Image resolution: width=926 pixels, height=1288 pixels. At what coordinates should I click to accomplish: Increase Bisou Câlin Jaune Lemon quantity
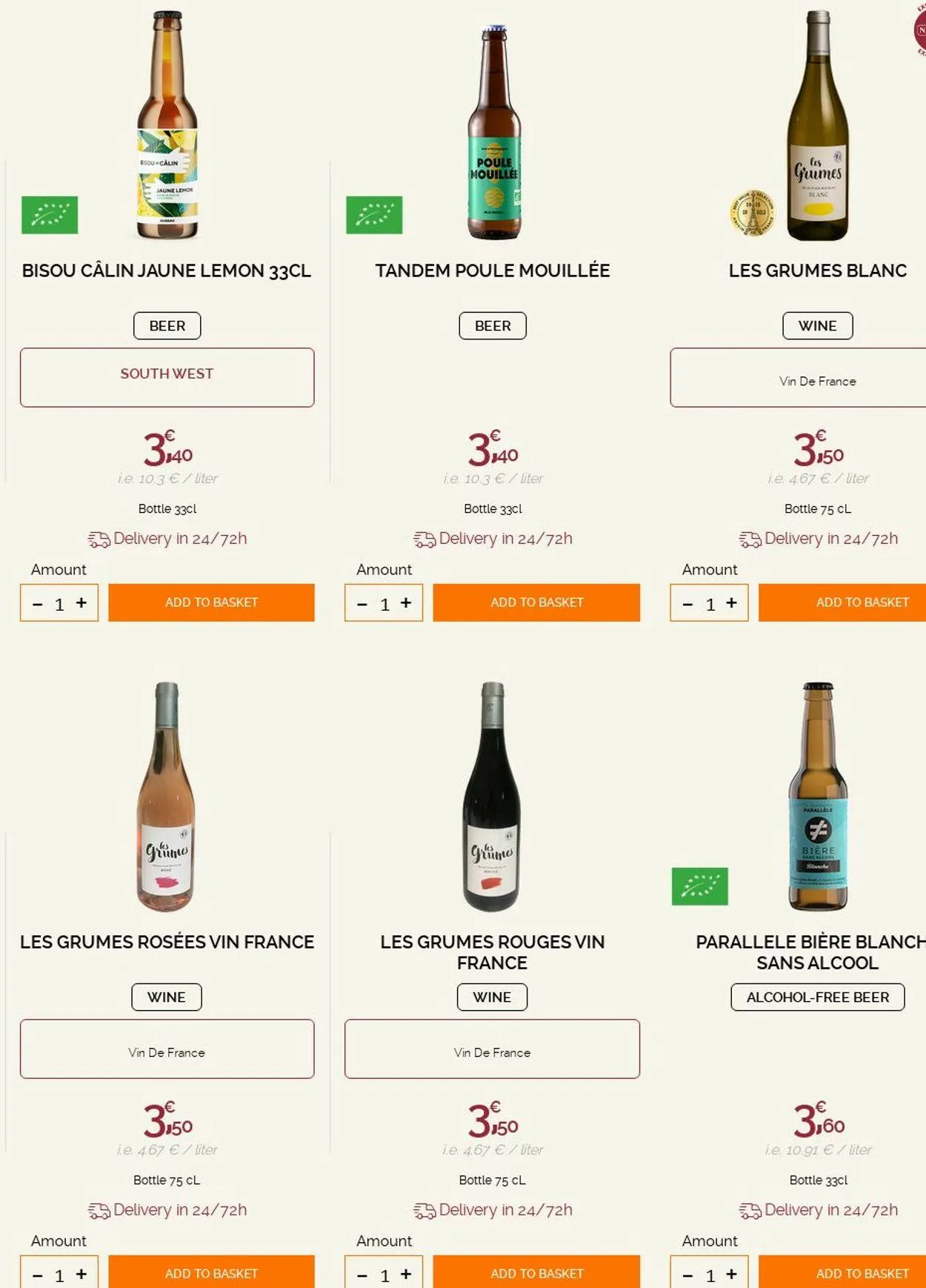81,602
